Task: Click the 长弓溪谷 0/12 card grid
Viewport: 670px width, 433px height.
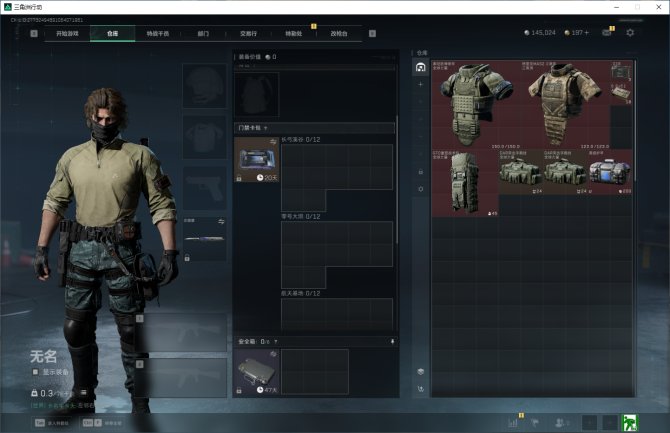Action: coord(337,178)
